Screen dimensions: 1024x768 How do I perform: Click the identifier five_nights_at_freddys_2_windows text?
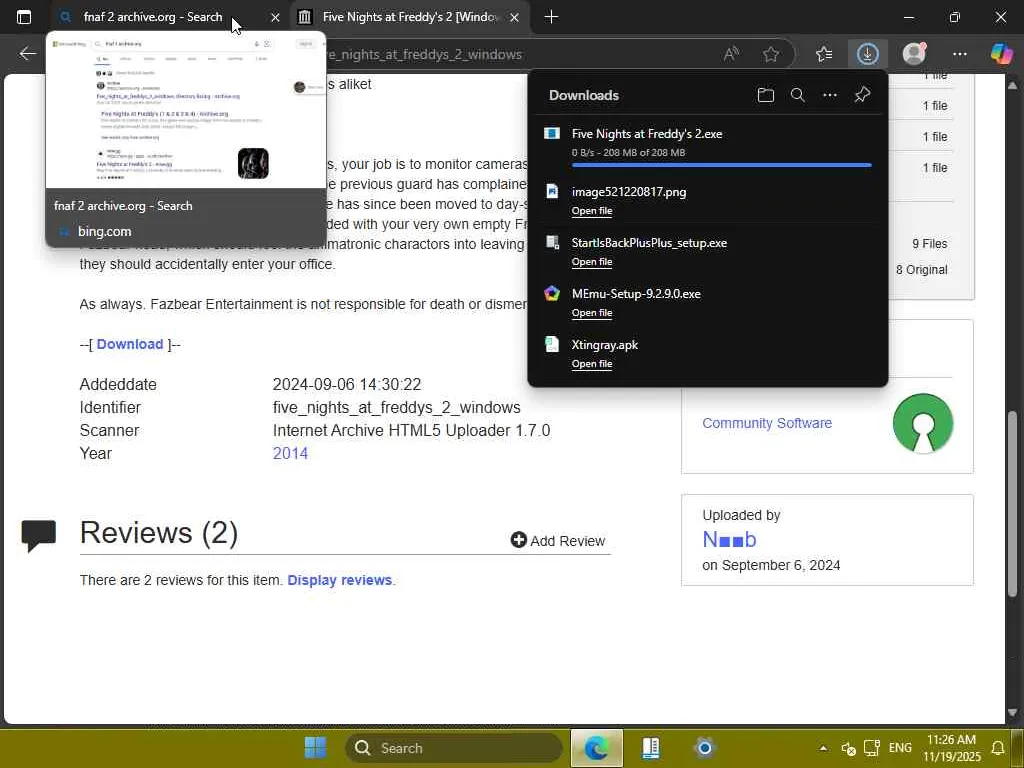click(396, 408)
